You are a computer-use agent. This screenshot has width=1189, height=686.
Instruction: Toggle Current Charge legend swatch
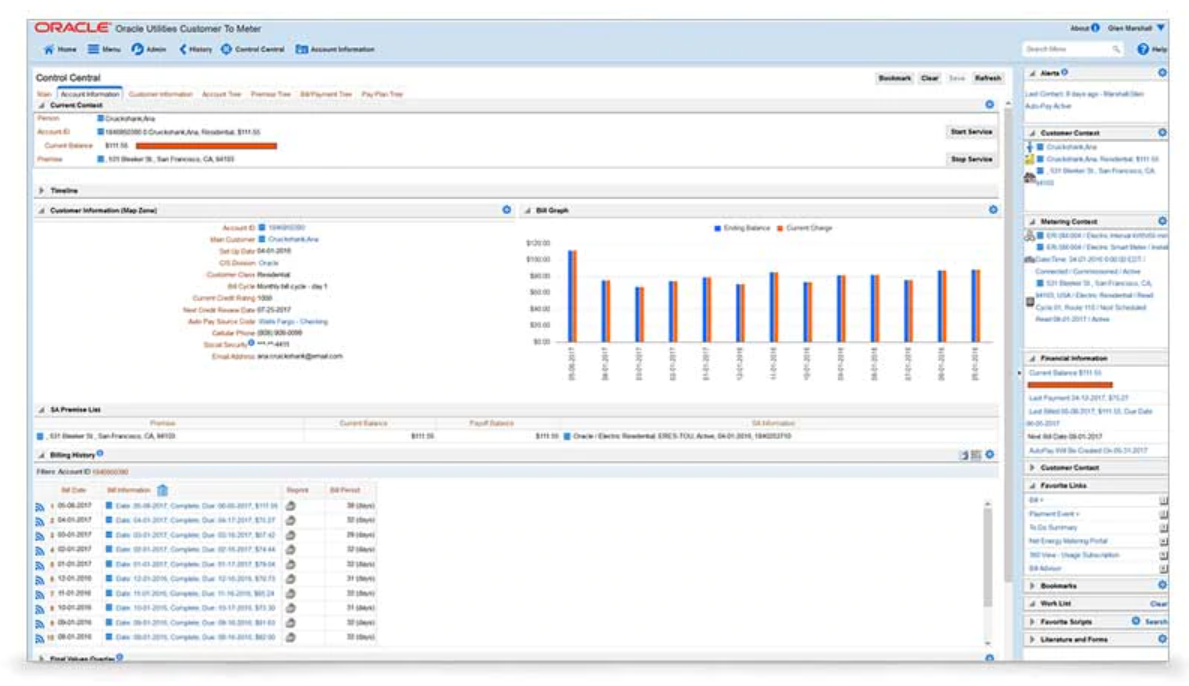pyautogui.click(x=780, y=228)
